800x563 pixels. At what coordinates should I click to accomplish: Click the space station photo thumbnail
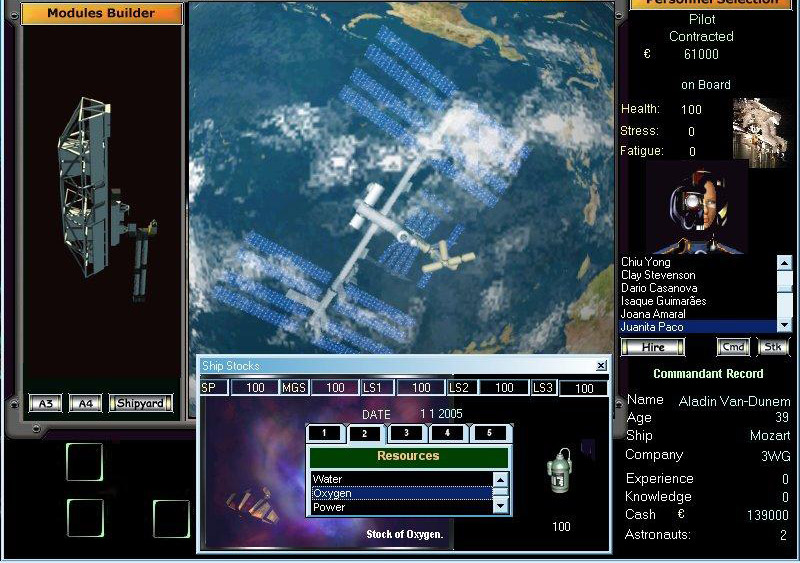point(761,129)
